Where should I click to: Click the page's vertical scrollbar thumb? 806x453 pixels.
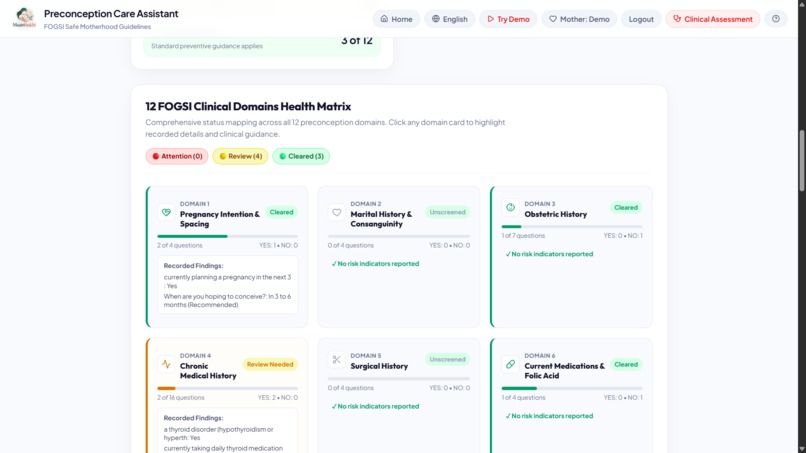(x=801, y=161)
